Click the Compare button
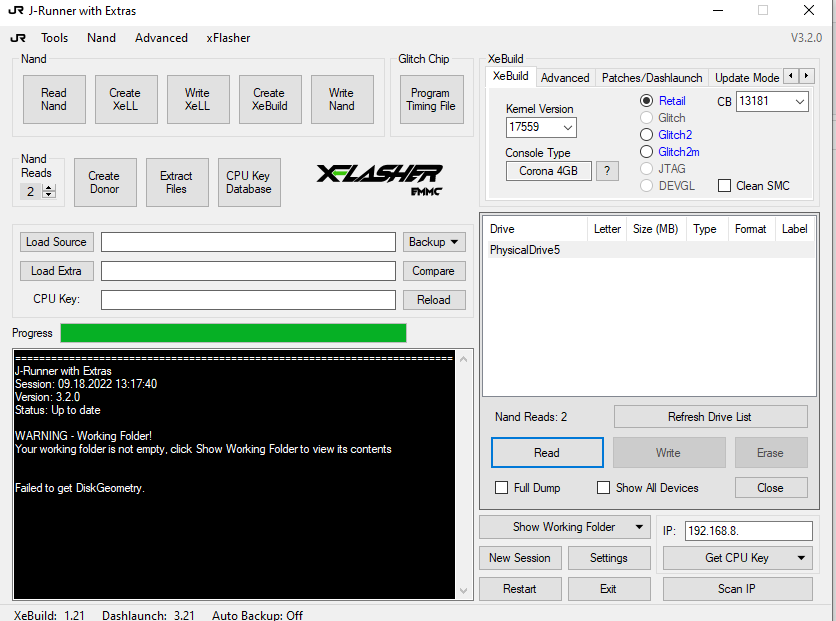This screenshot has height=621, width=836. [433, 271]
